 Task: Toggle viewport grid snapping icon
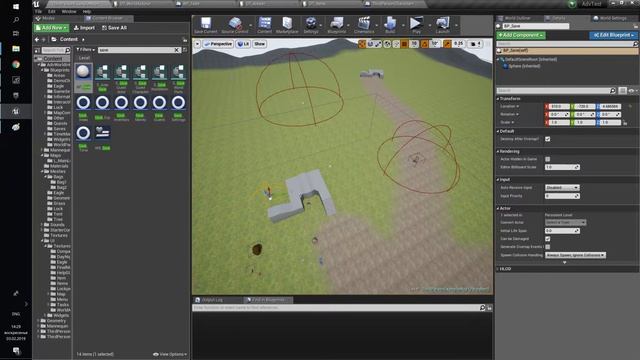point(404,44)
